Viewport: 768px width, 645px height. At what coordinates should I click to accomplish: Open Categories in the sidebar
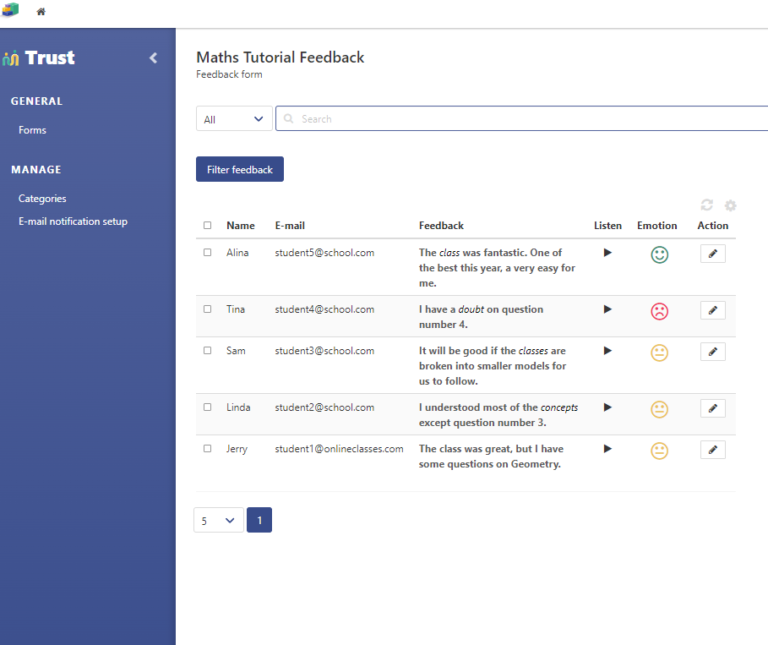coord(42,199)
